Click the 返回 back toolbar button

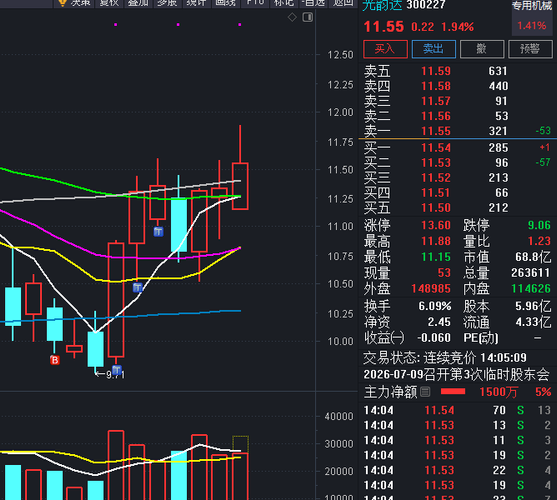click(x=343, y=3)
